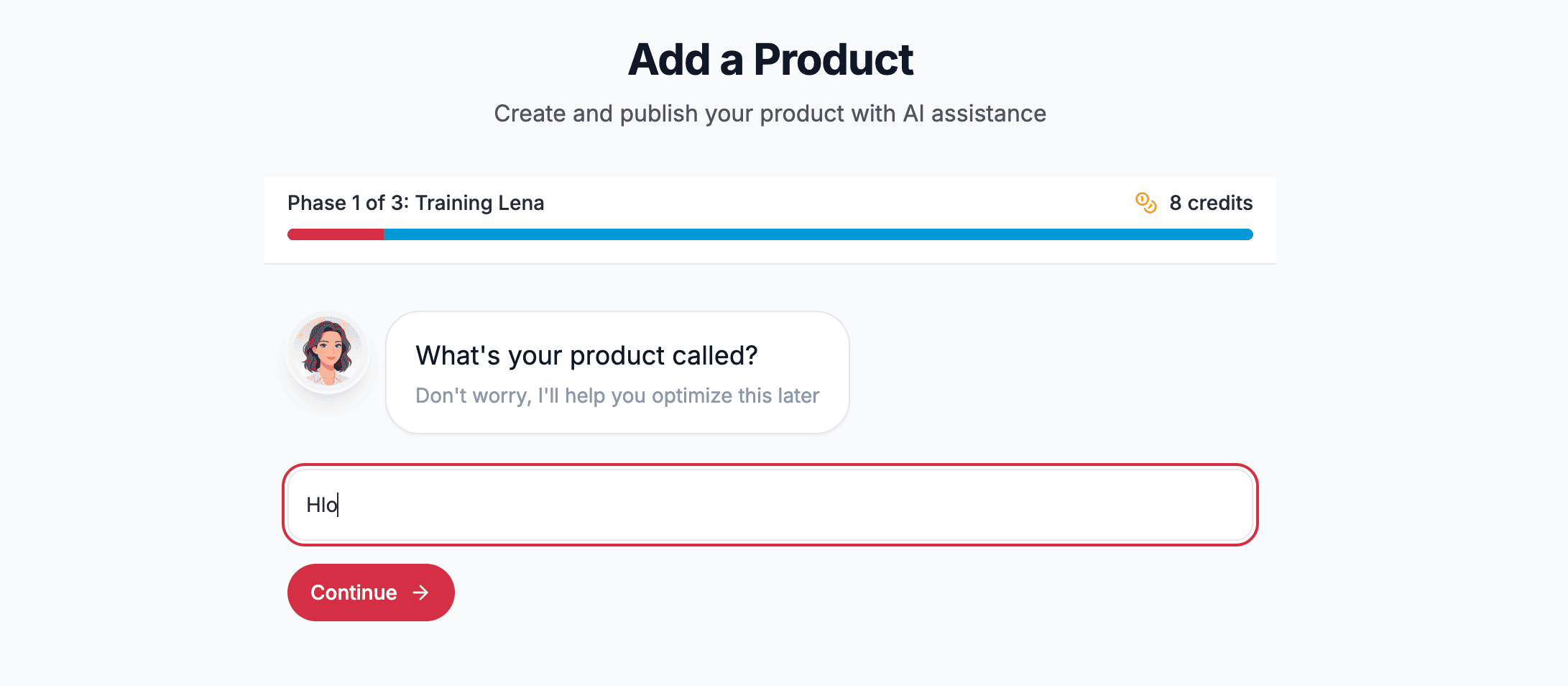The height and width of the screenshot is (686, 1568).
Task: Click the "Add a Product" heading
Action: [x=770, y=59]
